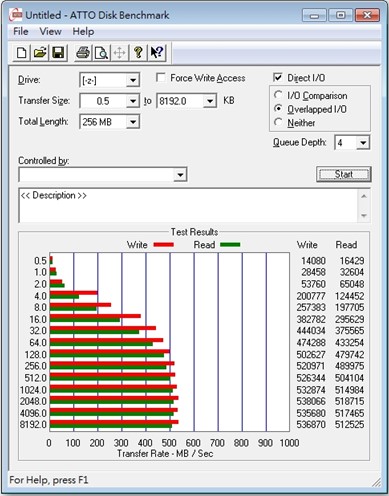
Task: Click the yellow question mark About icon
Action: tap(138, 53)
